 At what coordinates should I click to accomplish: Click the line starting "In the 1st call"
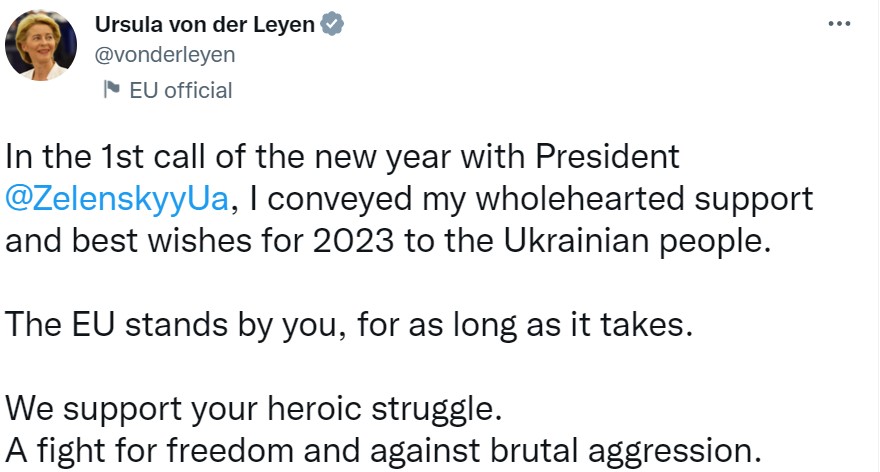pyautogui.click(x=342, y=157)
